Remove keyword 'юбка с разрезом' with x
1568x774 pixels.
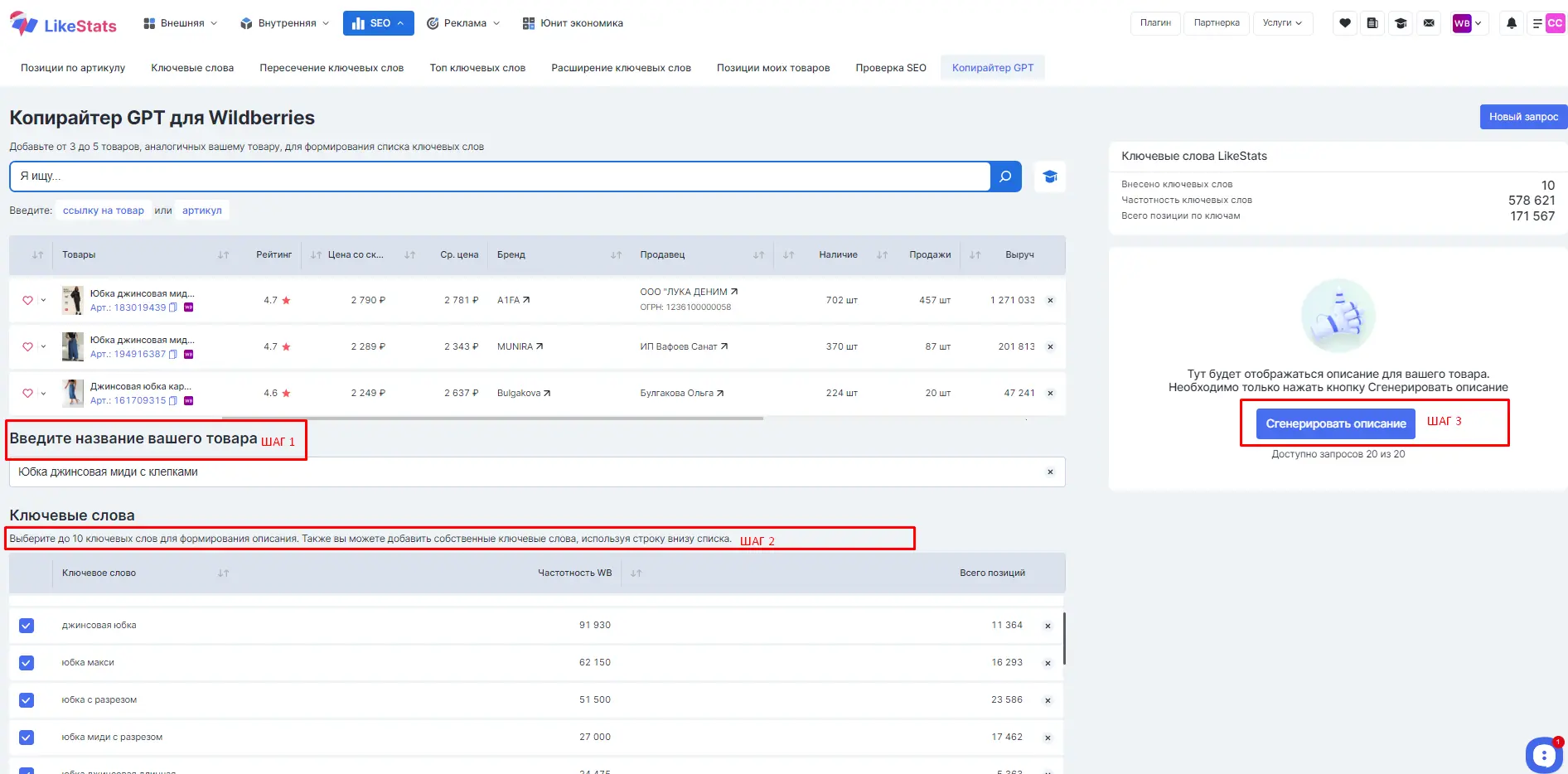click(1048, 700)
